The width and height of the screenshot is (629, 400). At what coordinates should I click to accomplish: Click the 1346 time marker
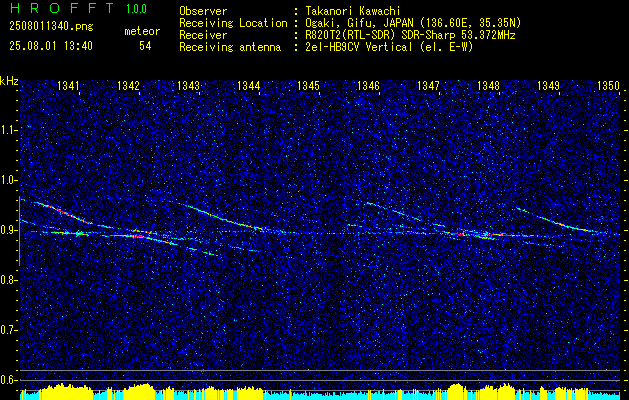[368, 85]
